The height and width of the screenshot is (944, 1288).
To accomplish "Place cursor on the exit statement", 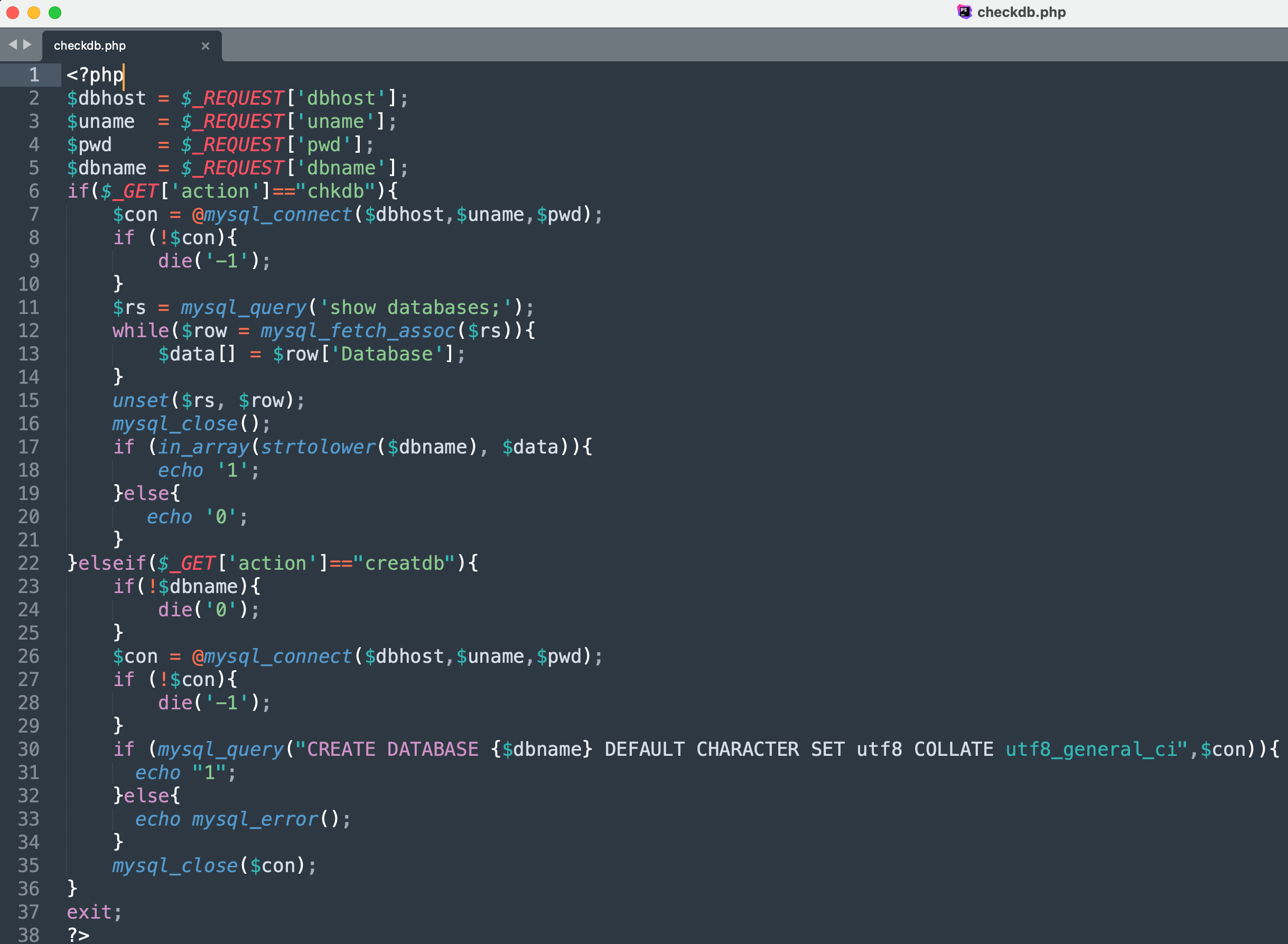I will (x=89, y=912).
